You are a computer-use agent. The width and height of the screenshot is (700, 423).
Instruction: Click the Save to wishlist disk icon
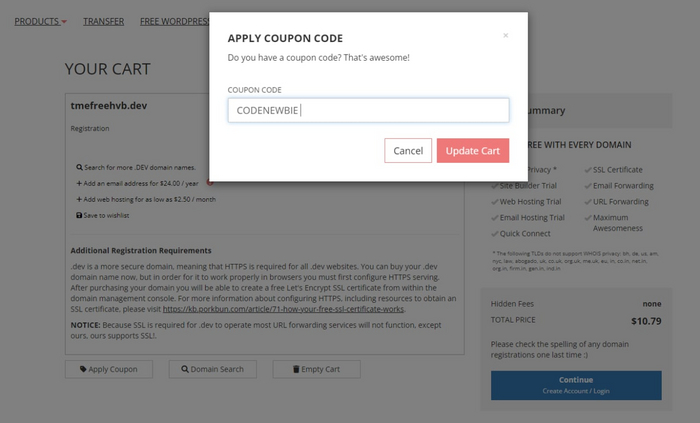79,215
